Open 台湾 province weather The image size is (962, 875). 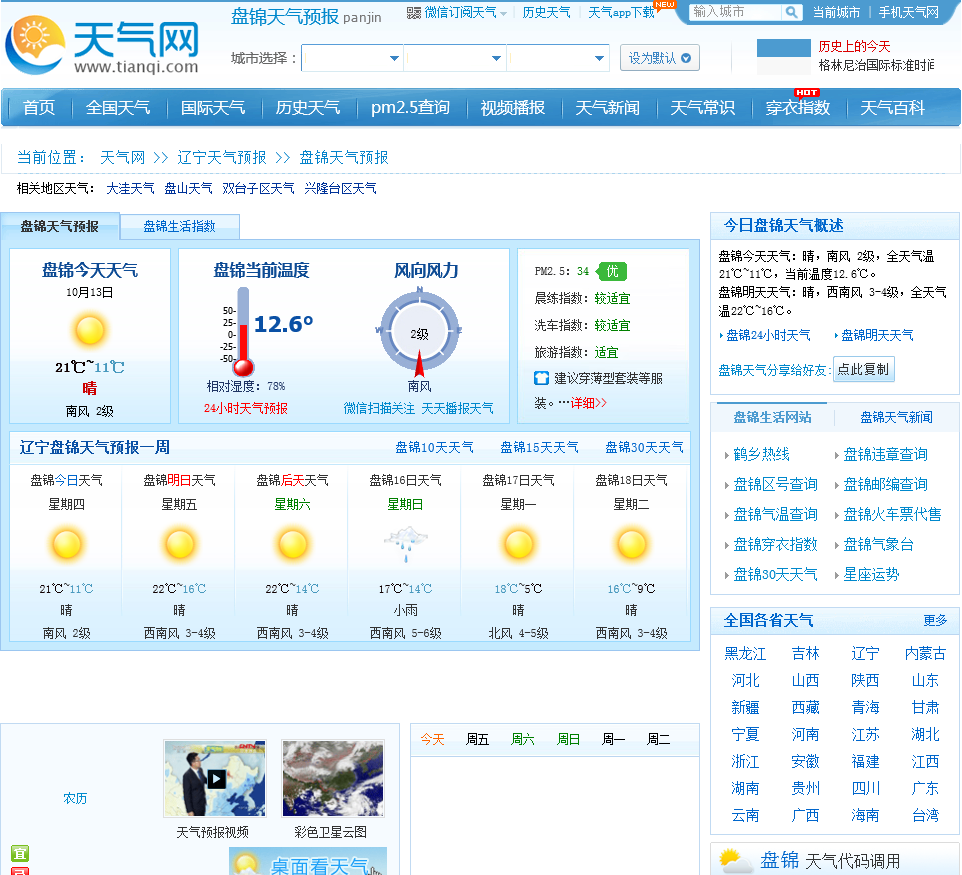tap(925, 815)
